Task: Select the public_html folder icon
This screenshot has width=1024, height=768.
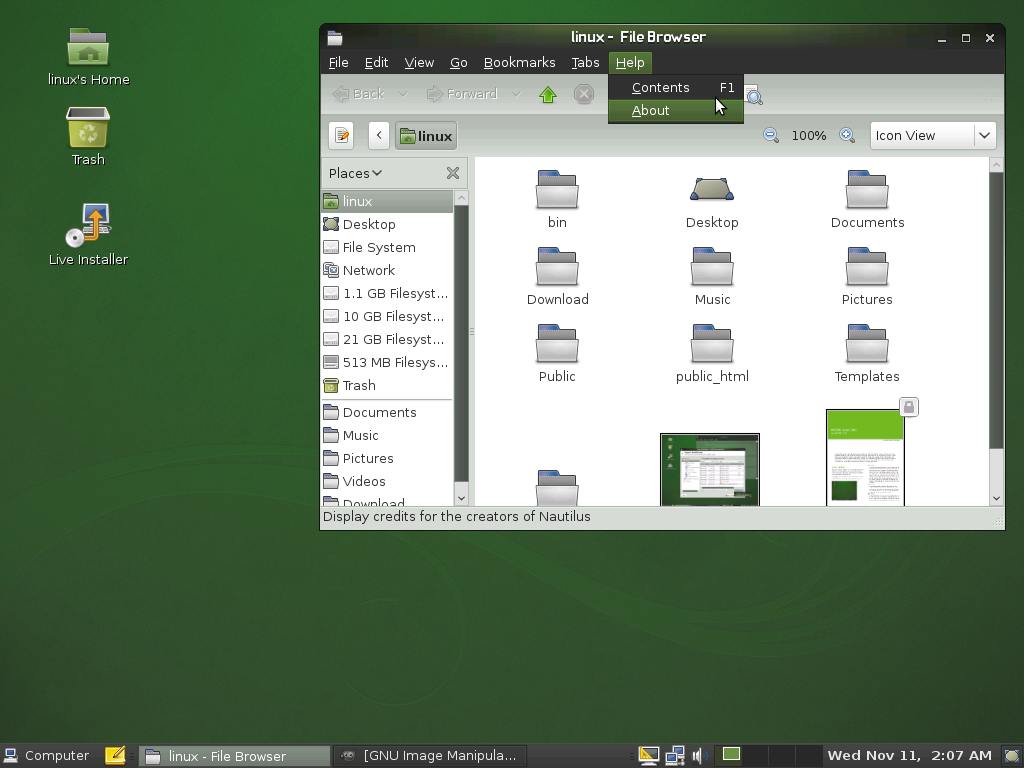Action: 711,345
